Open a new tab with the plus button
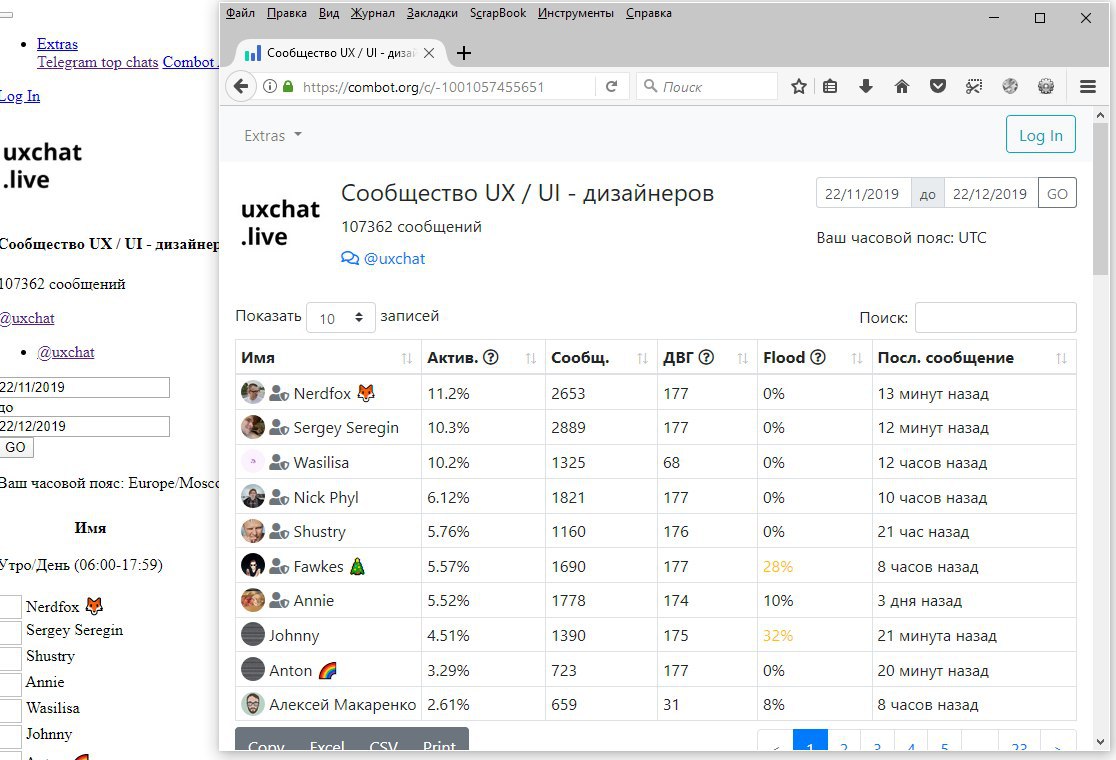 [463, 53]
